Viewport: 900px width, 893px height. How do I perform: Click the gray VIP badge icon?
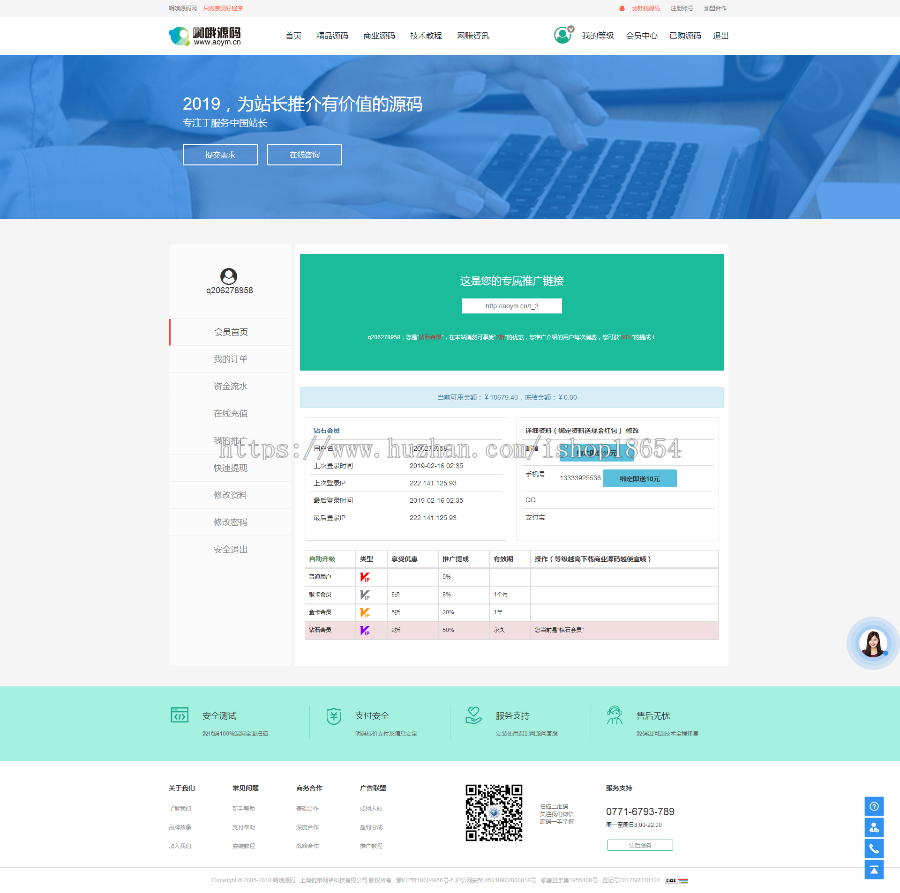pos(364,595)
